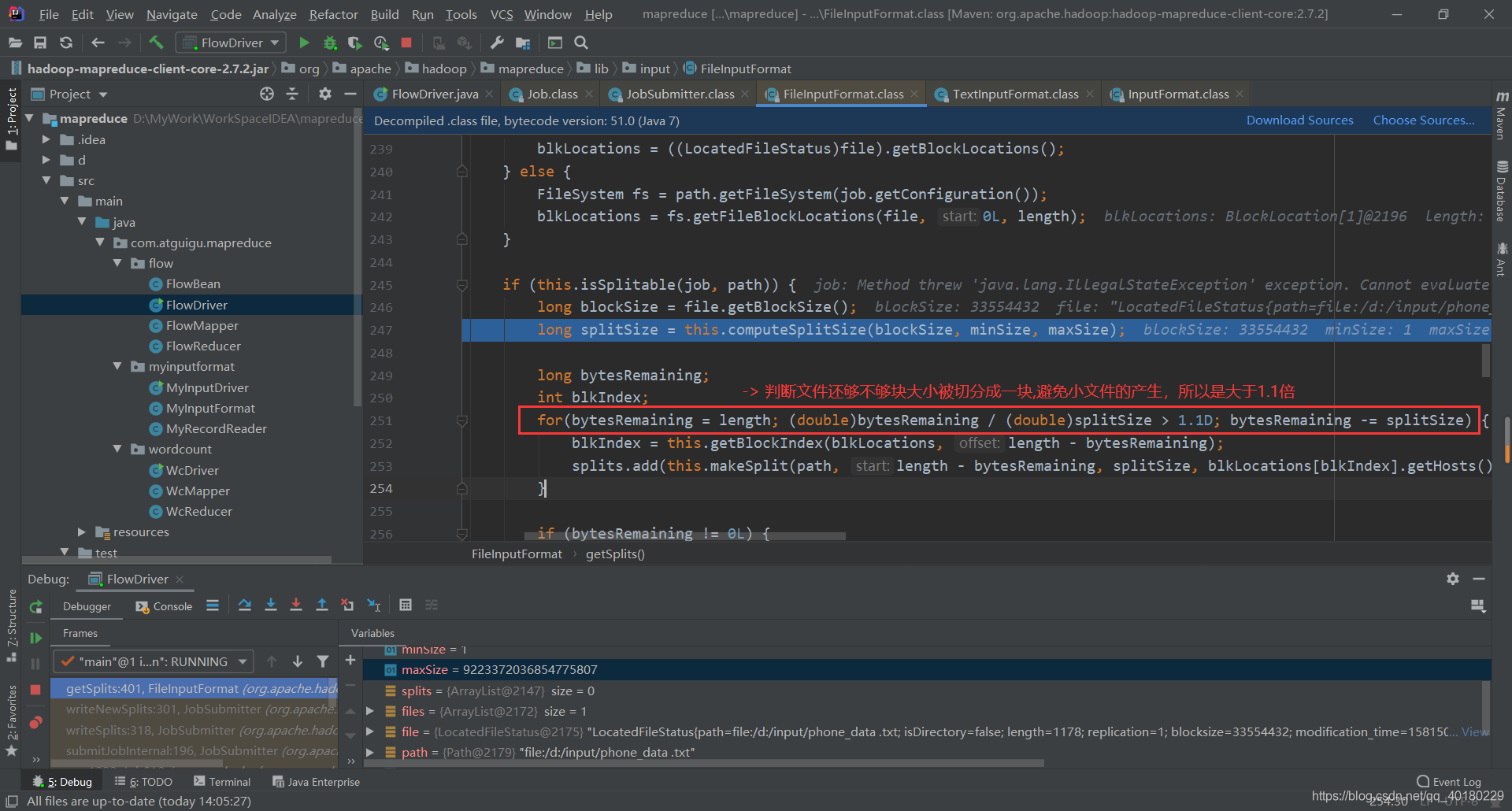The height and width of the screenshot is (811, 1512).
Task: Click the getSplits() breadcrumb item
Action: point(615,554)
